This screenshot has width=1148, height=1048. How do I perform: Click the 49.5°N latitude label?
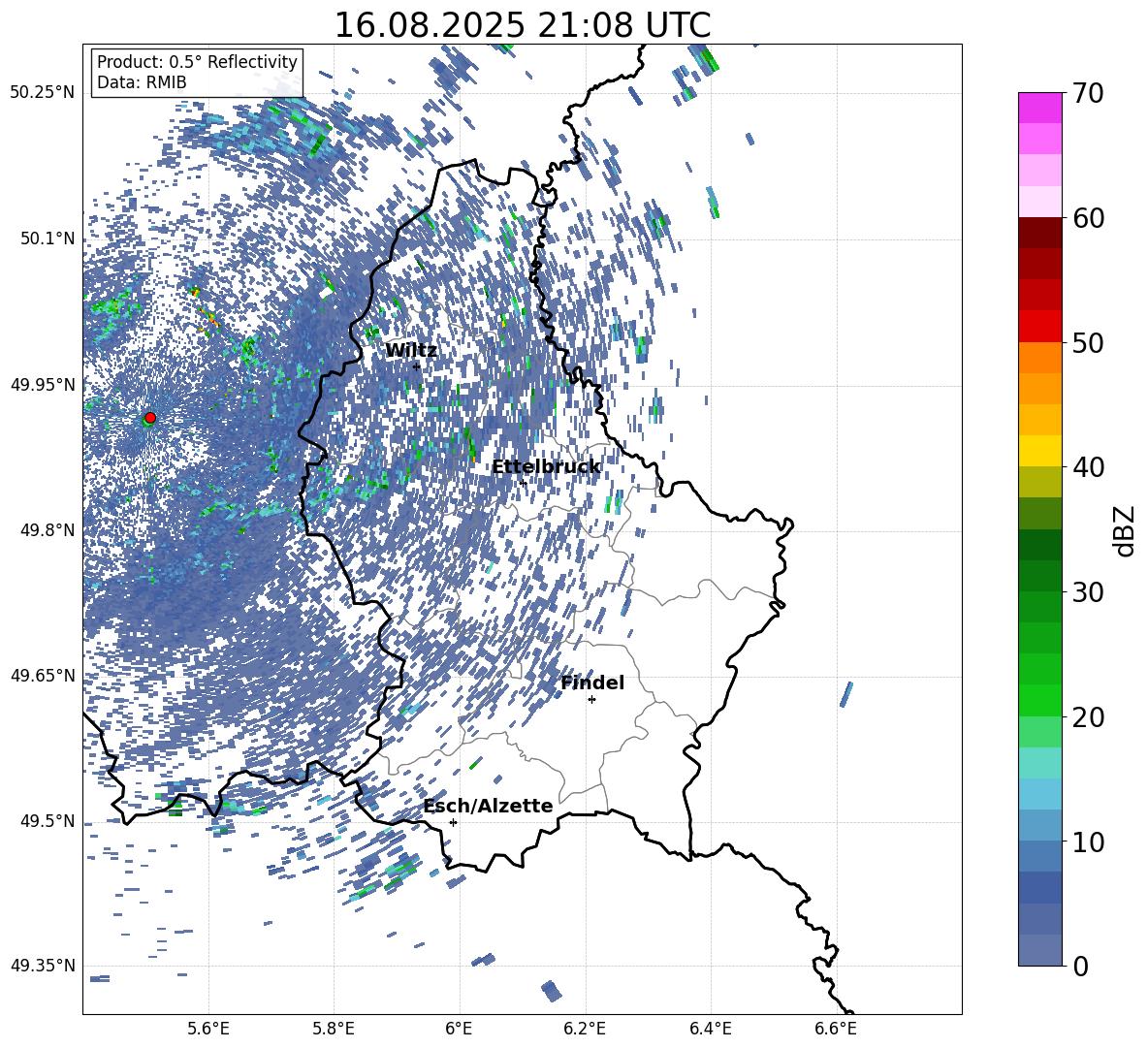tap(48, 821)
